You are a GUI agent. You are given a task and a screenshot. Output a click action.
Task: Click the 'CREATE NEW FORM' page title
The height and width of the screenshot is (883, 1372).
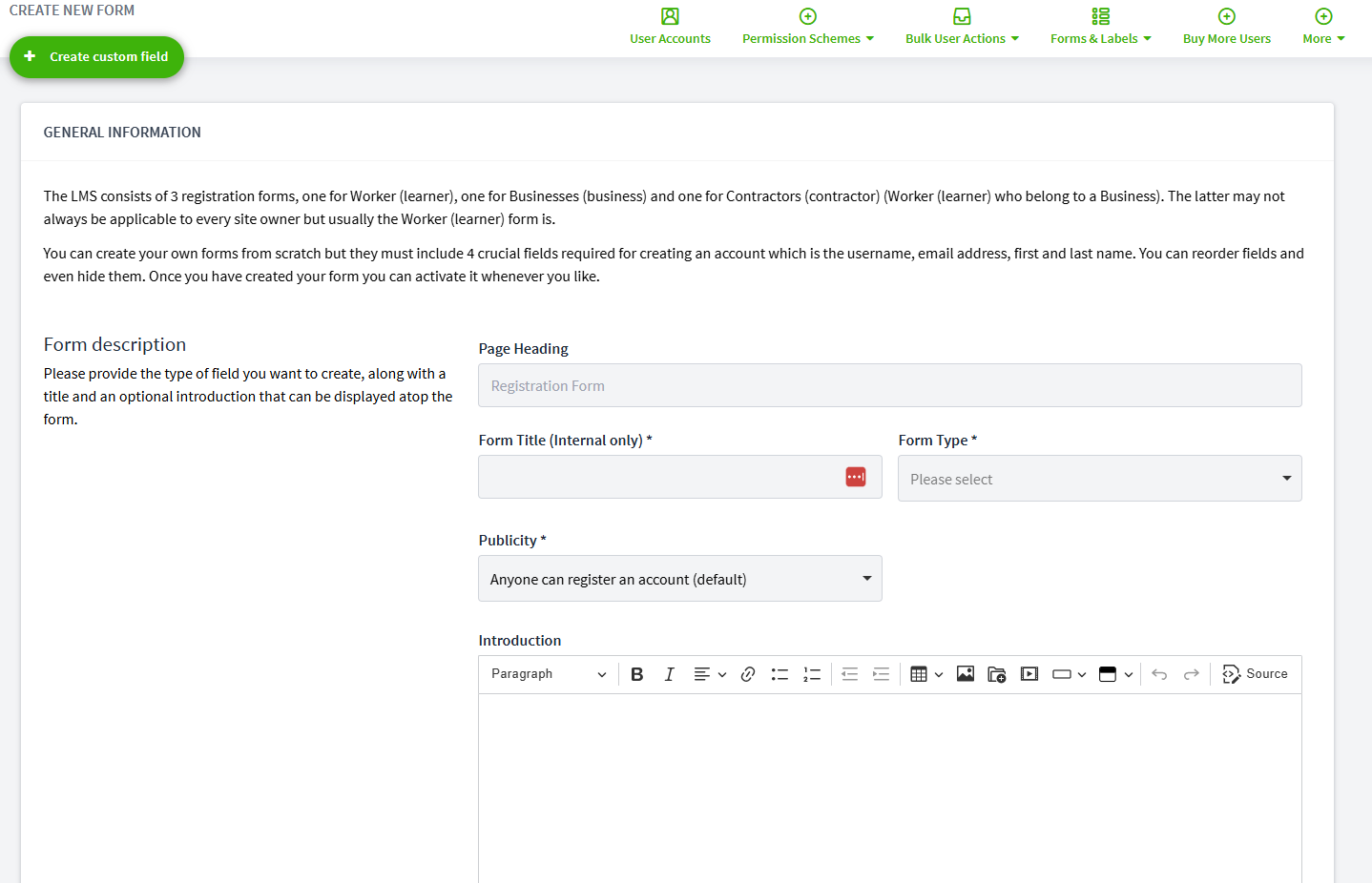pos(72,10)
